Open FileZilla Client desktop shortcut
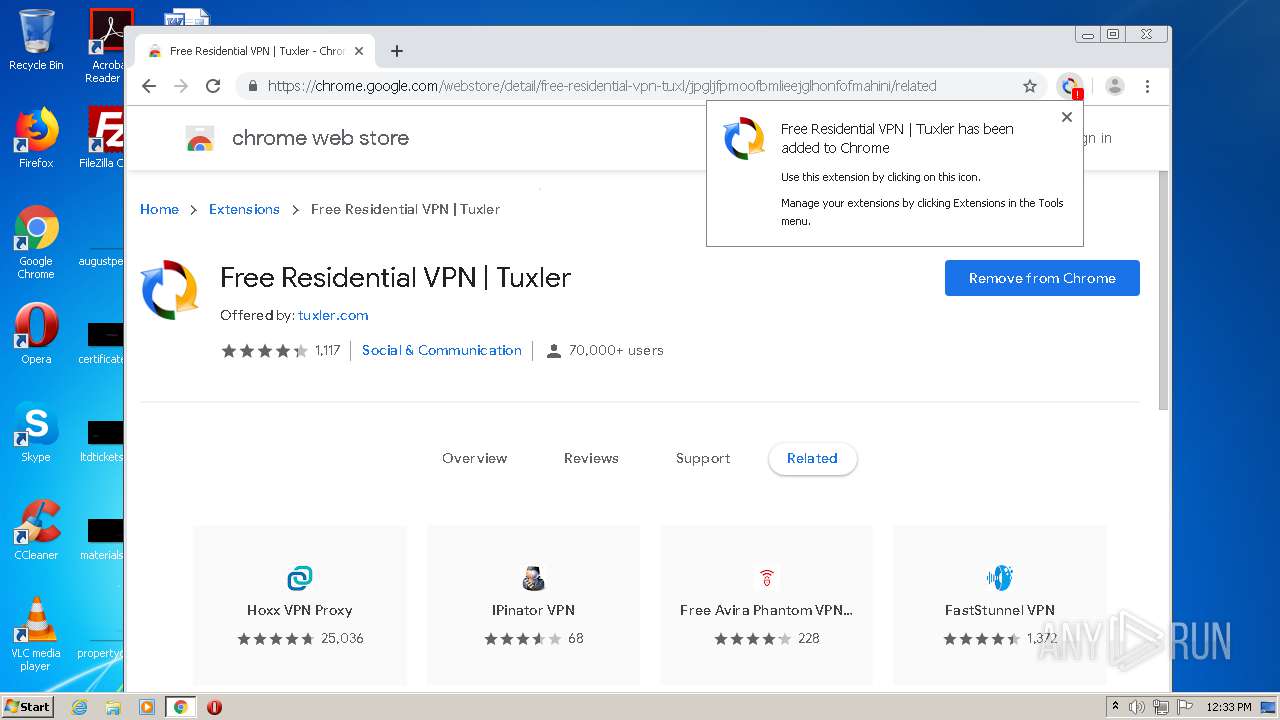Viewport: 1280px width, 720px height. click(x=104, y=138)
